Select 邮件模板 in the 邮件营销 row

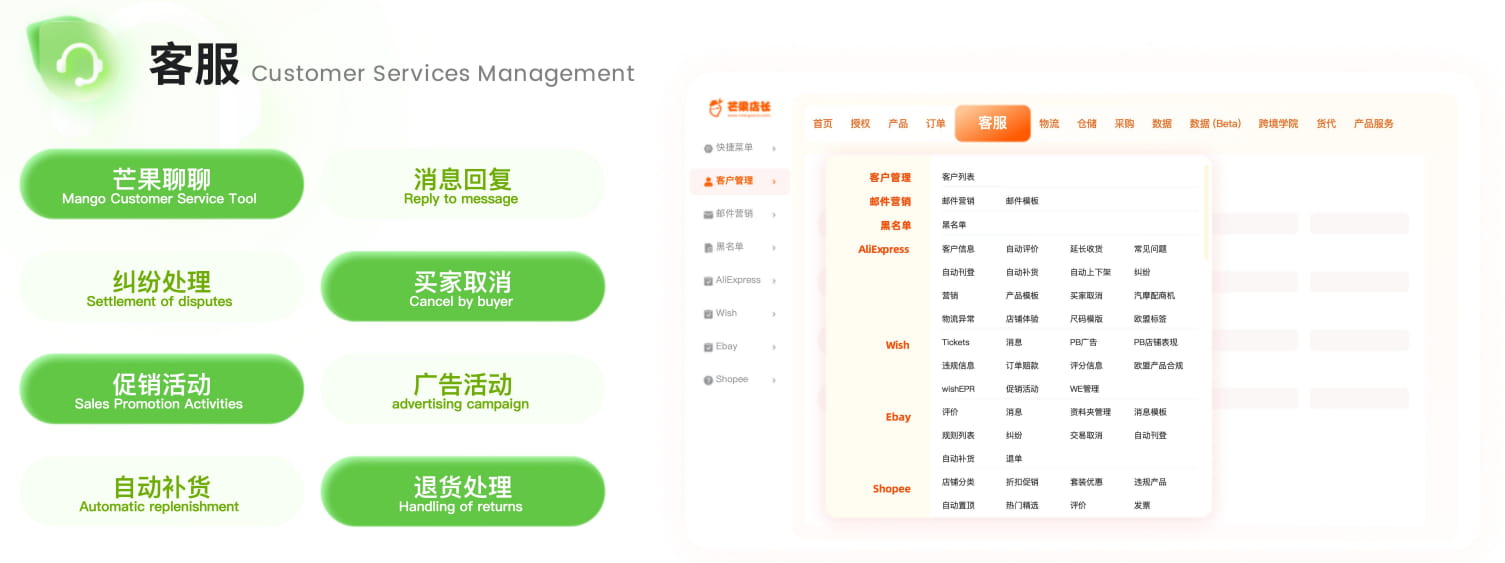(x=1022, y=201)
